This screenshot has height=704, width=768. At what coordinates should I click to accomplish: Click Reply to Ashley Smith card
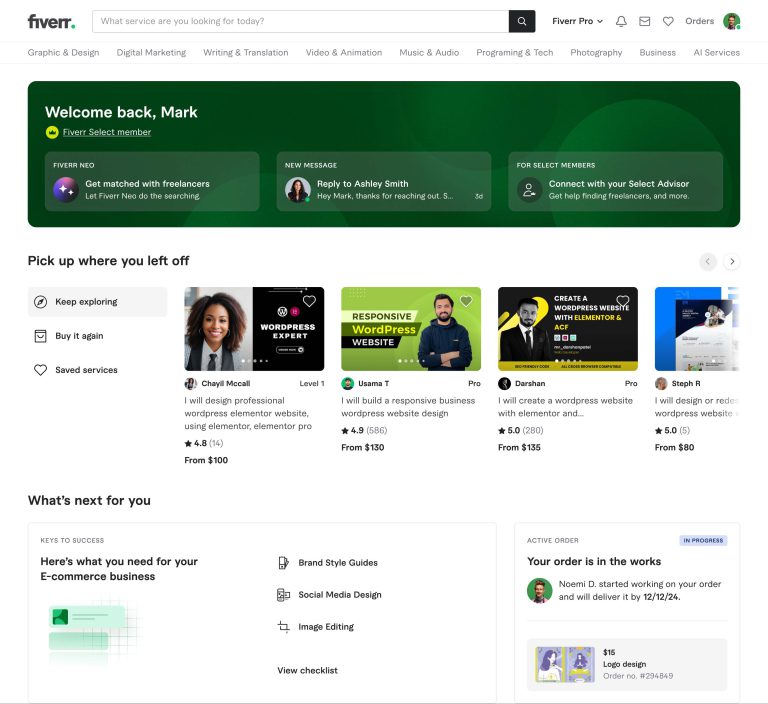pyautogui.click(x=384, y=181)
